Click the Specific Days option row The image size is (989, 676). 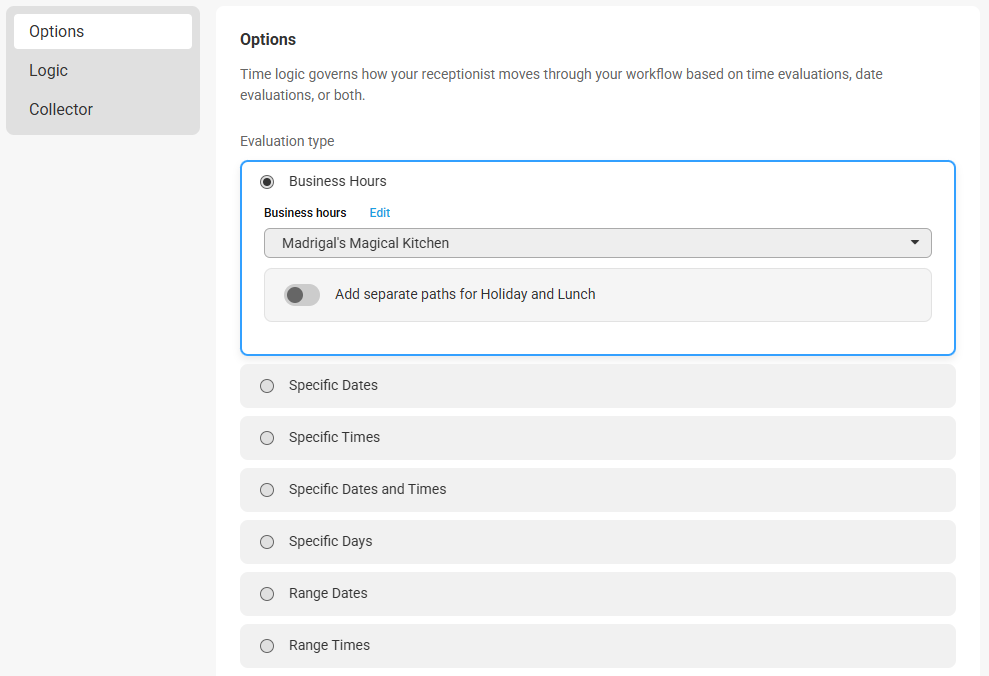(x=597, y=542)
